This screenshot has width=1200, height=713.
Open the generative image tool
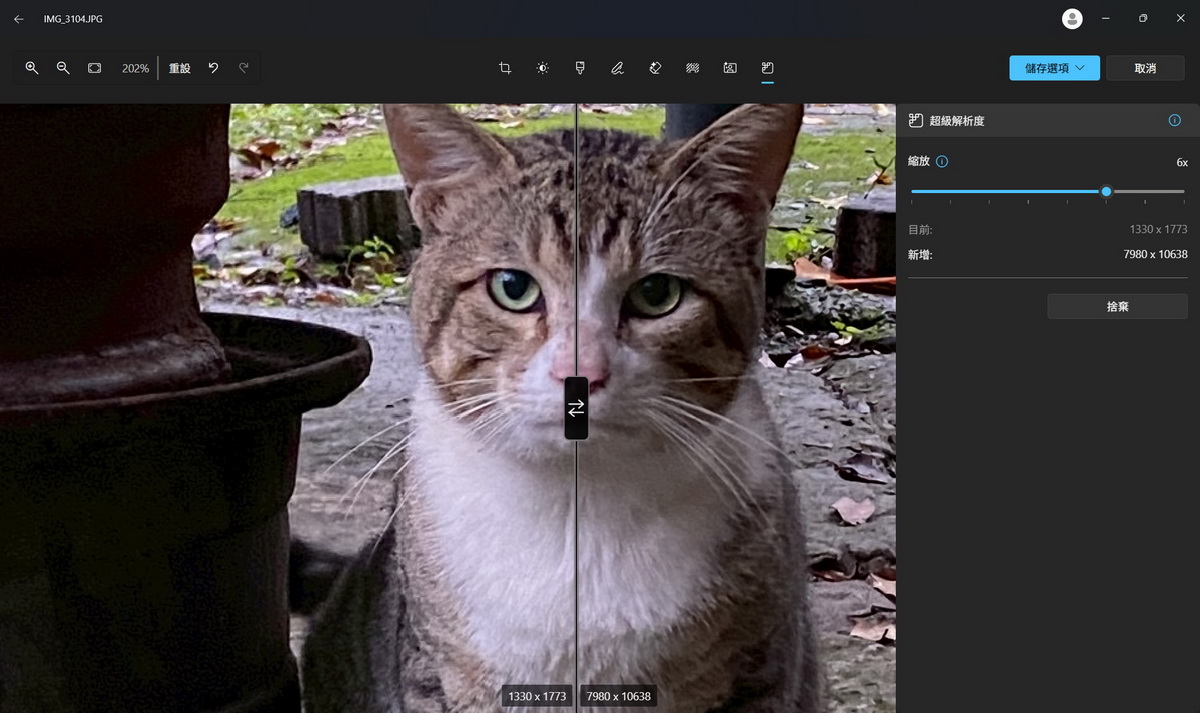coord(730,68)
